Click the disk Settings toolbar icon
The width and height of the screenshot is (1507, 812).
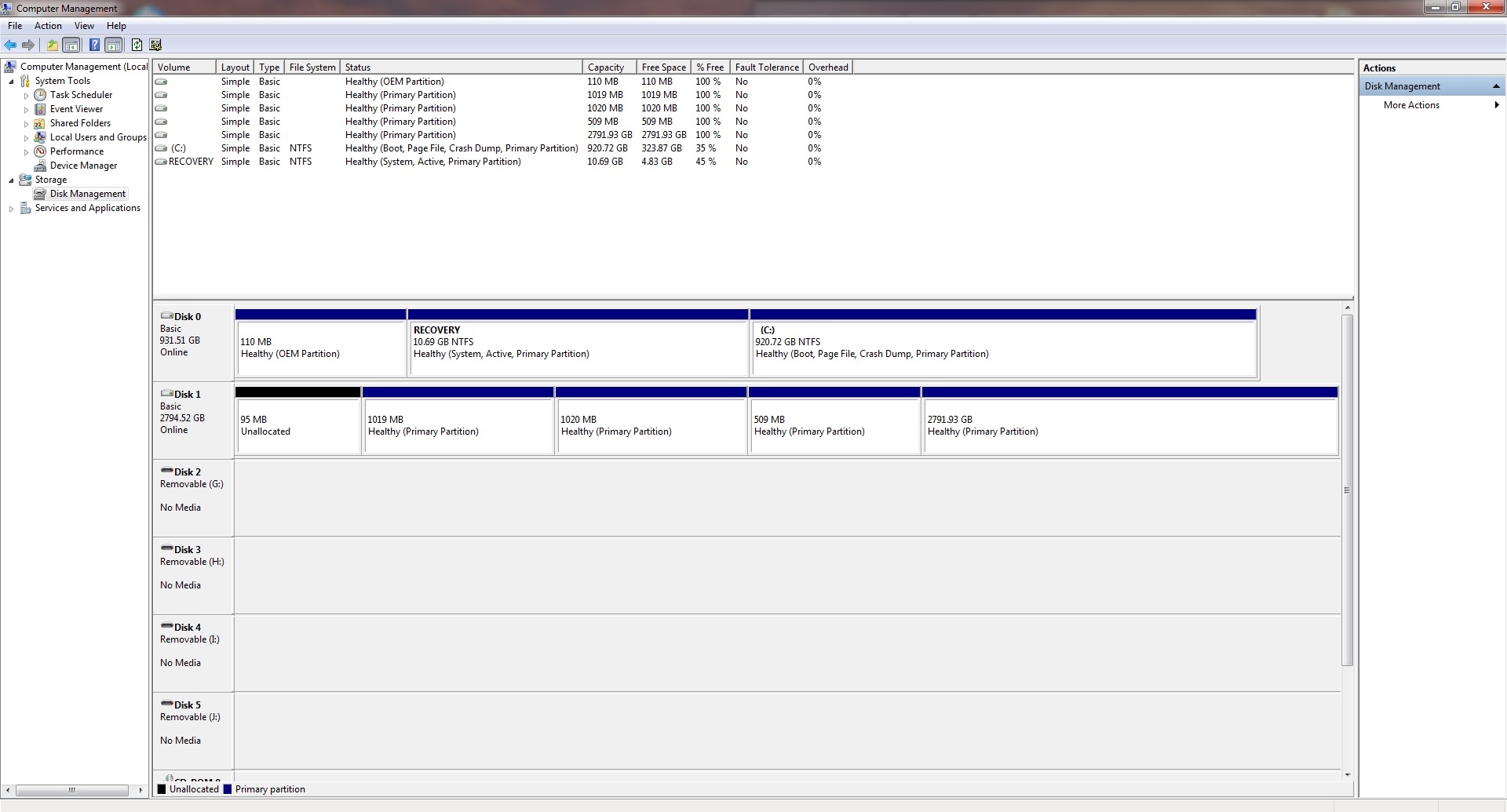[x=155, y=45]
